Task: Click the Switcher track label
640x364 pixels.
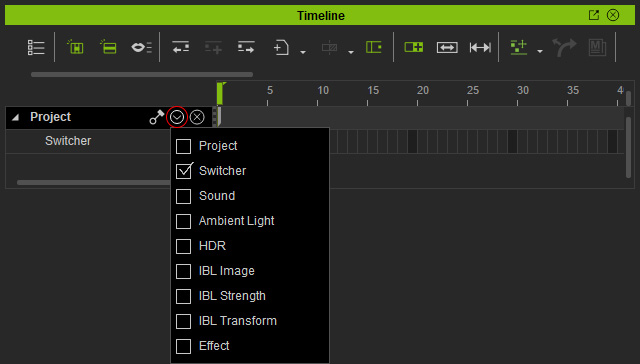Action: (x=68, y=141)
